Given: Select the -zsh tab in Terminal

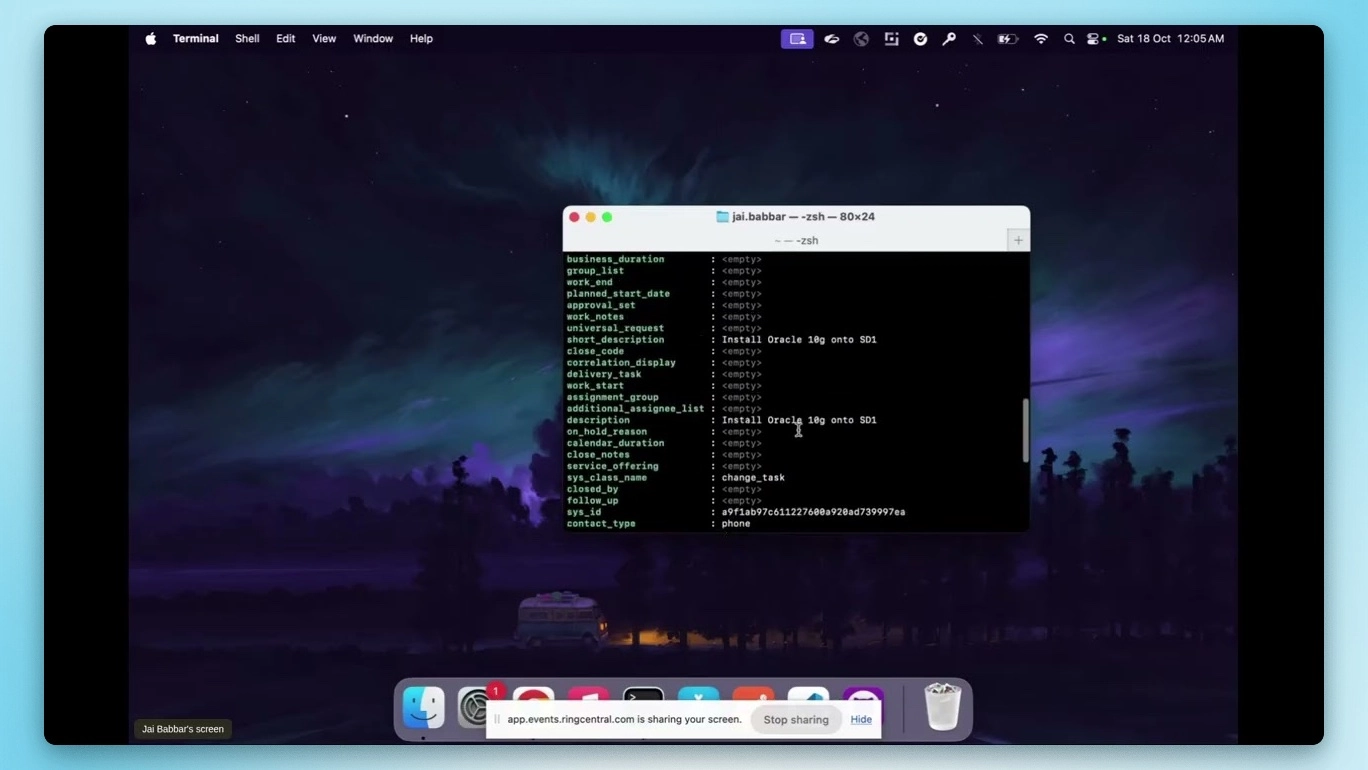Looking at the screenshot, I should point(796,240).
